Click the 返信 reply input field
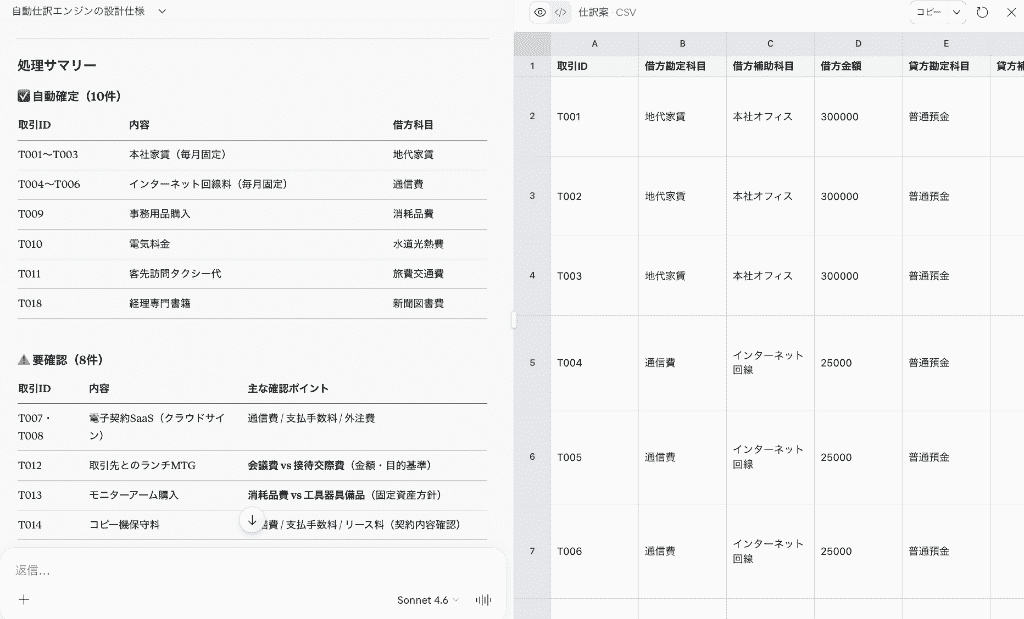The height and width of the screenshot is (619, 1024). coord(252,571)
